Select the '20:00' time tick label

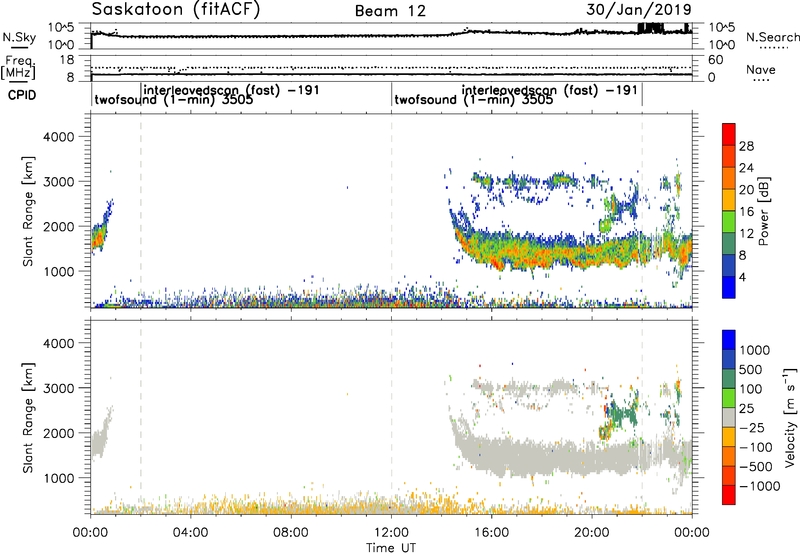click(x=591, y=533)
